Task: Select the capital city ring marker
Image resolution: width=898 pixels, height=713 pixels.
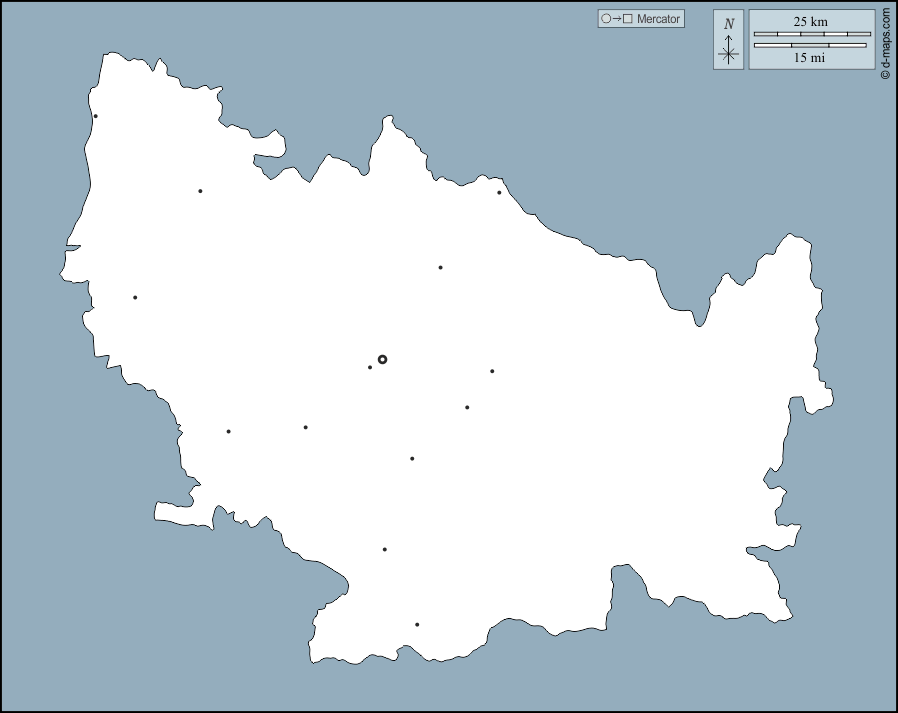Action: coord(382,359)
